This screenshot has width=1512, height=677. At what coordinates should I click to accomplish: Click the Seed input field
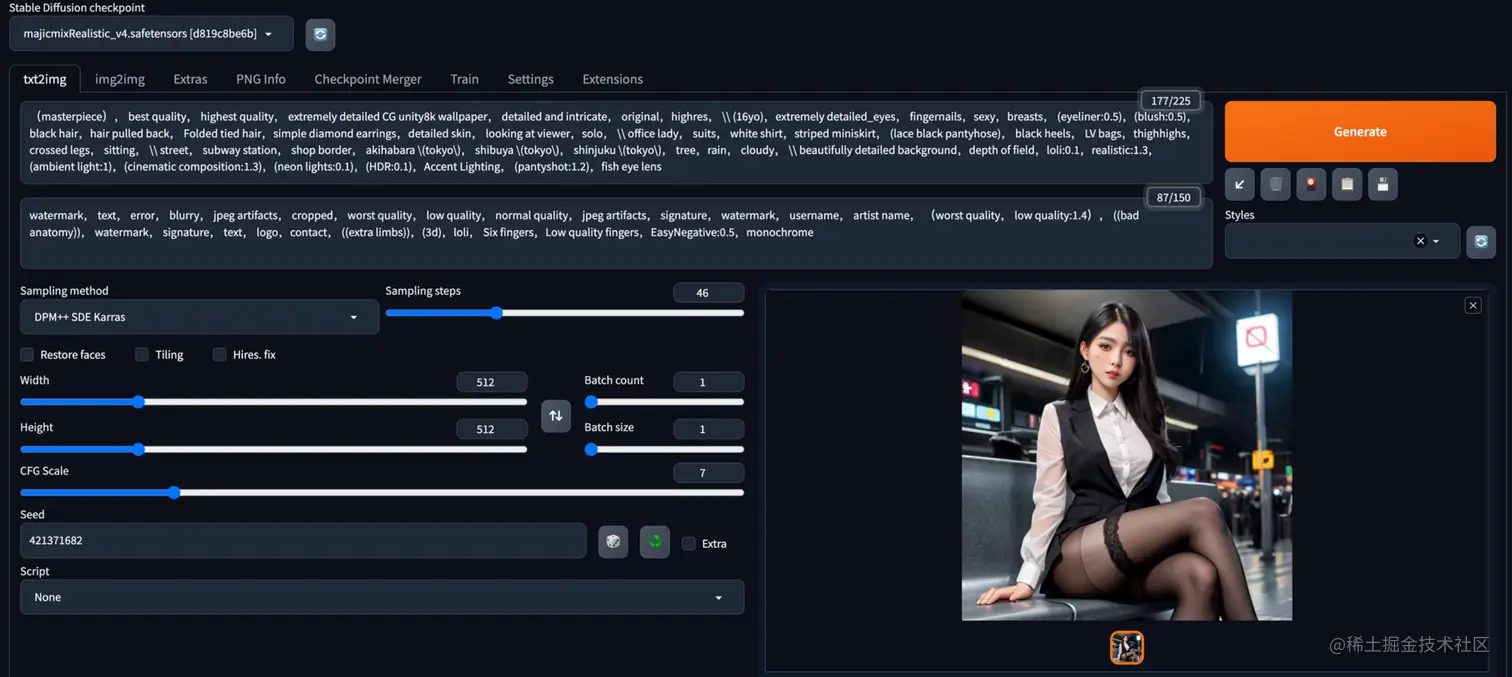coord(303,540)
